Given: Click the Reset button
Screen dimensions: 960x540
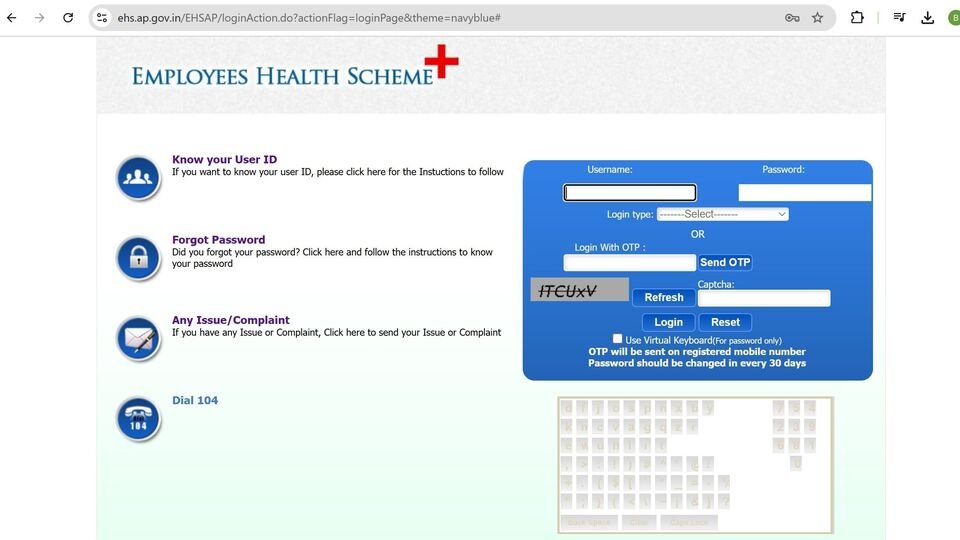Looking at the screenshot, I should tap(725, 322).
